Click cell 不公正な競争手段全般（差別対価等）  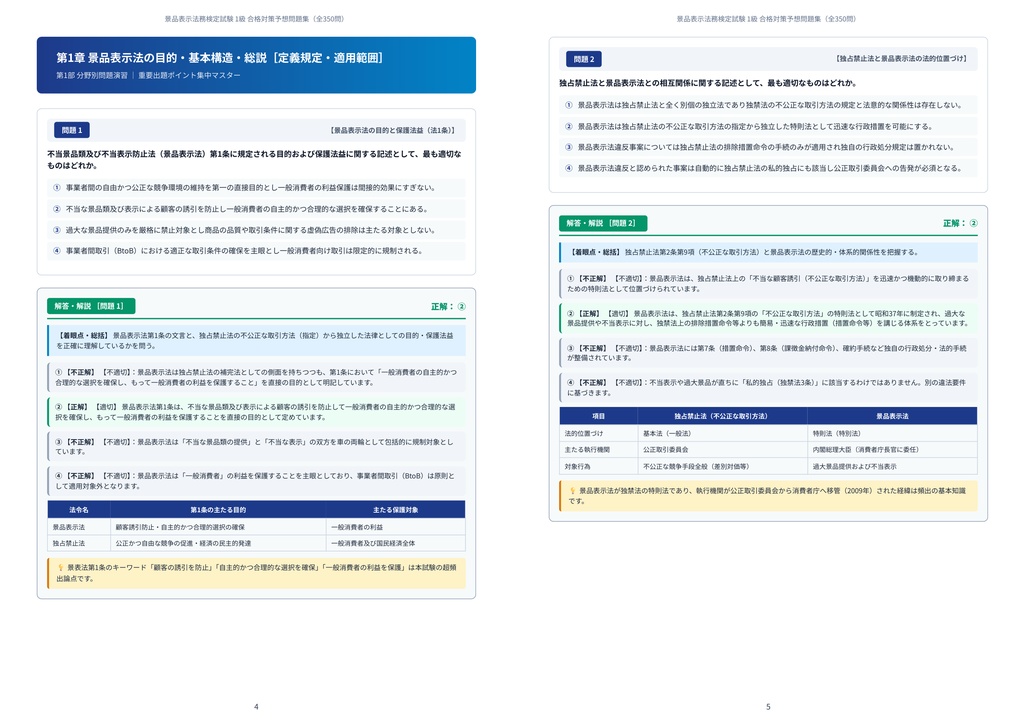pyautogui.click(x=722, y=466)
